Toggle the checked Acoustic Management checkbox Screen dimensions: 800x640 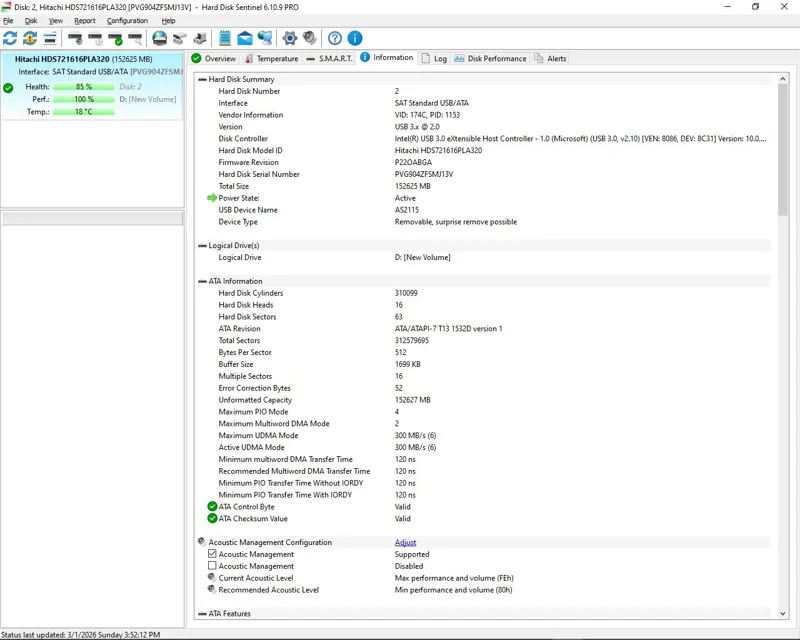pos(212,554)
